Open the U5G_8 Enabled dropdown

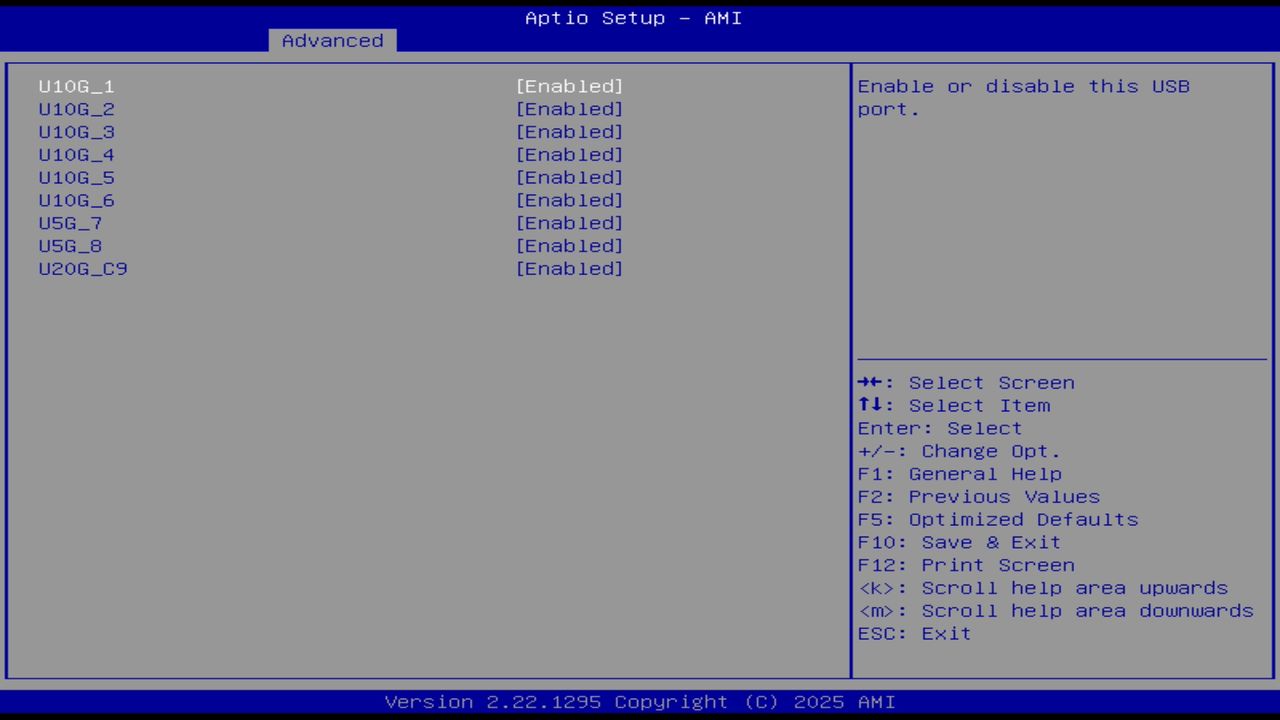[569, 245]
